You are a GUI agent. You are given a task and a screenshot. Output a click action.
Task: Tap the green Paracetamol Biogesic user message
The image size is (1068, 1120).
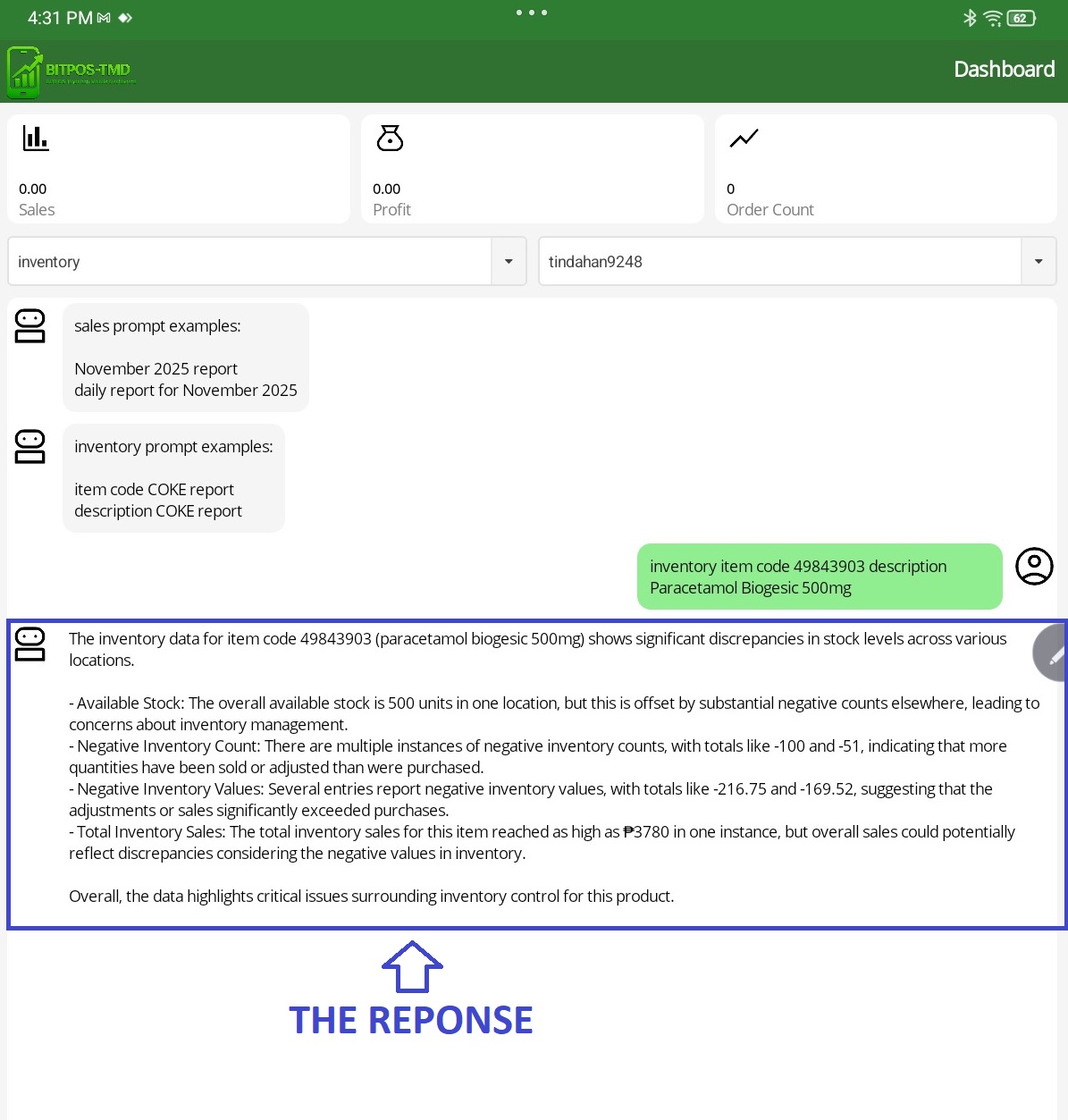[819, 577]
